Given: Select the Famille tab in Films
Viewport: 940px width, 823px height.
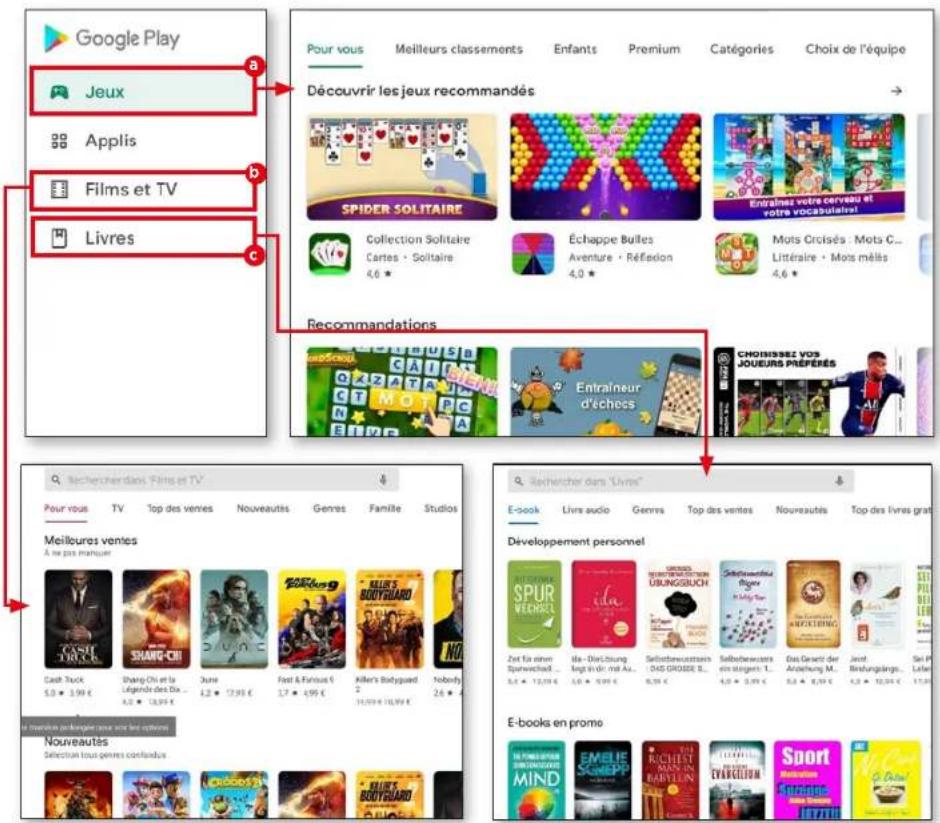Looking at the screenshot, I should pos(385,508).
